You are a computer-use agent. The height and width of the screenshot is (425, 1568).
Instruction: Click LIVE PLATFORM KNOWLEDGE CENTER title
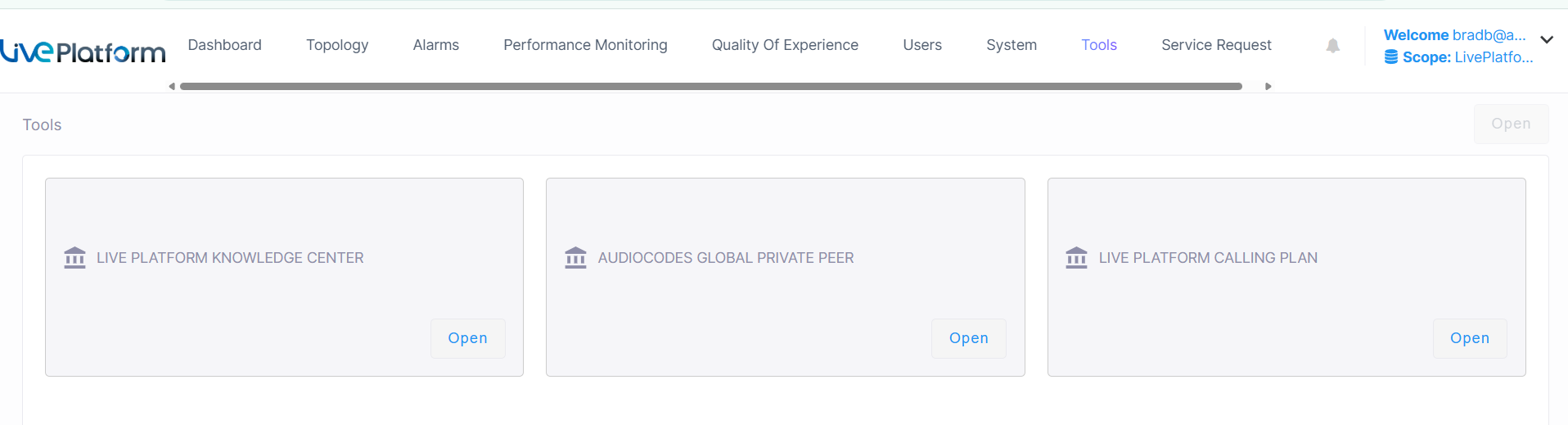(x=230, y=258)
